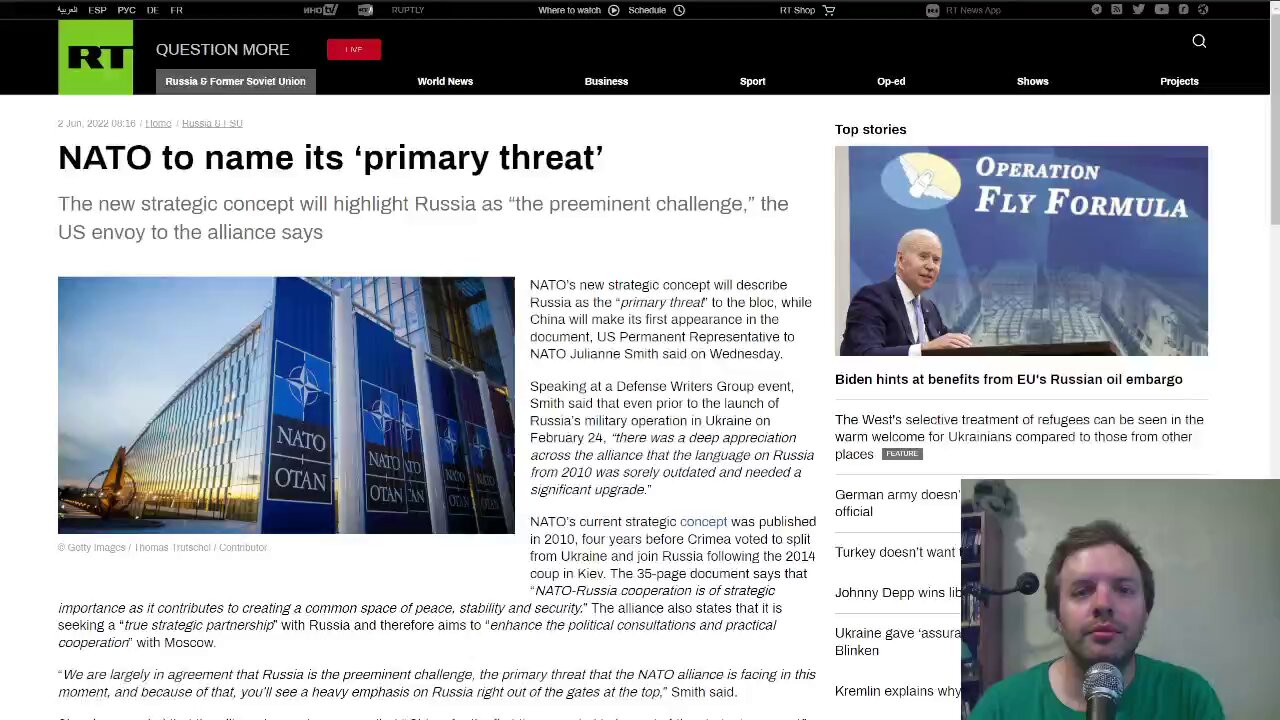Open the Op-ed menu
1280x720 pixels.
(891, 81)
